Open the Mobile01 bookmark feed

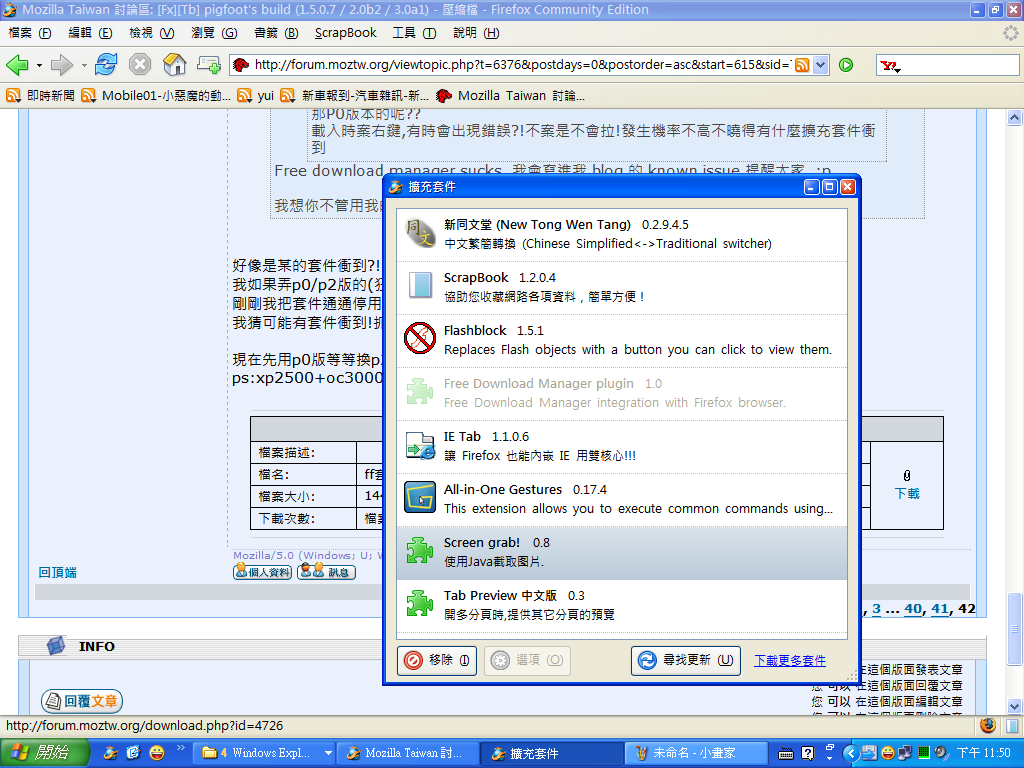click(156, 95)
